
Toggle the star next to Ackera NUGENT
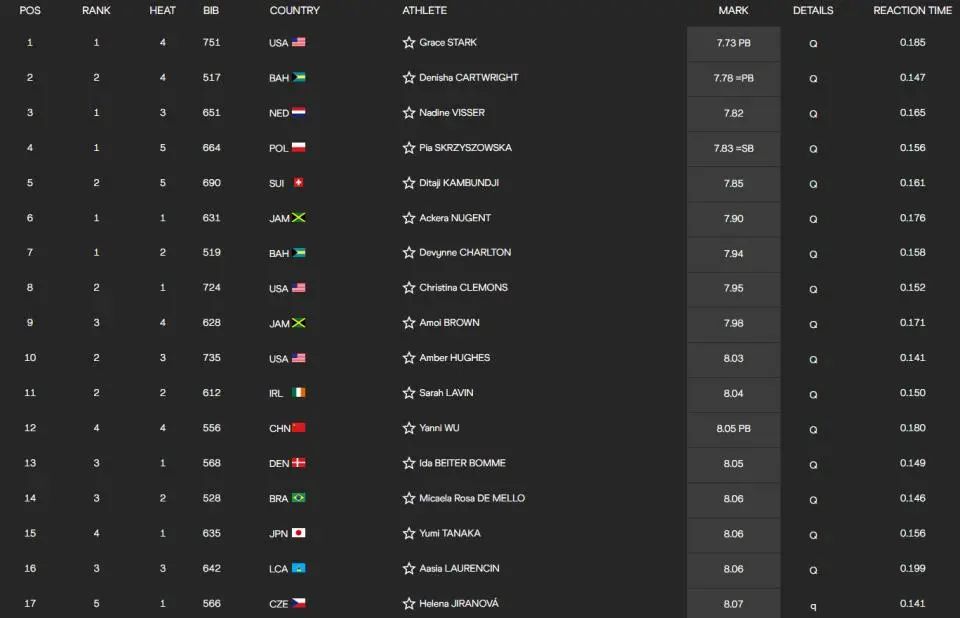(409, 218)
